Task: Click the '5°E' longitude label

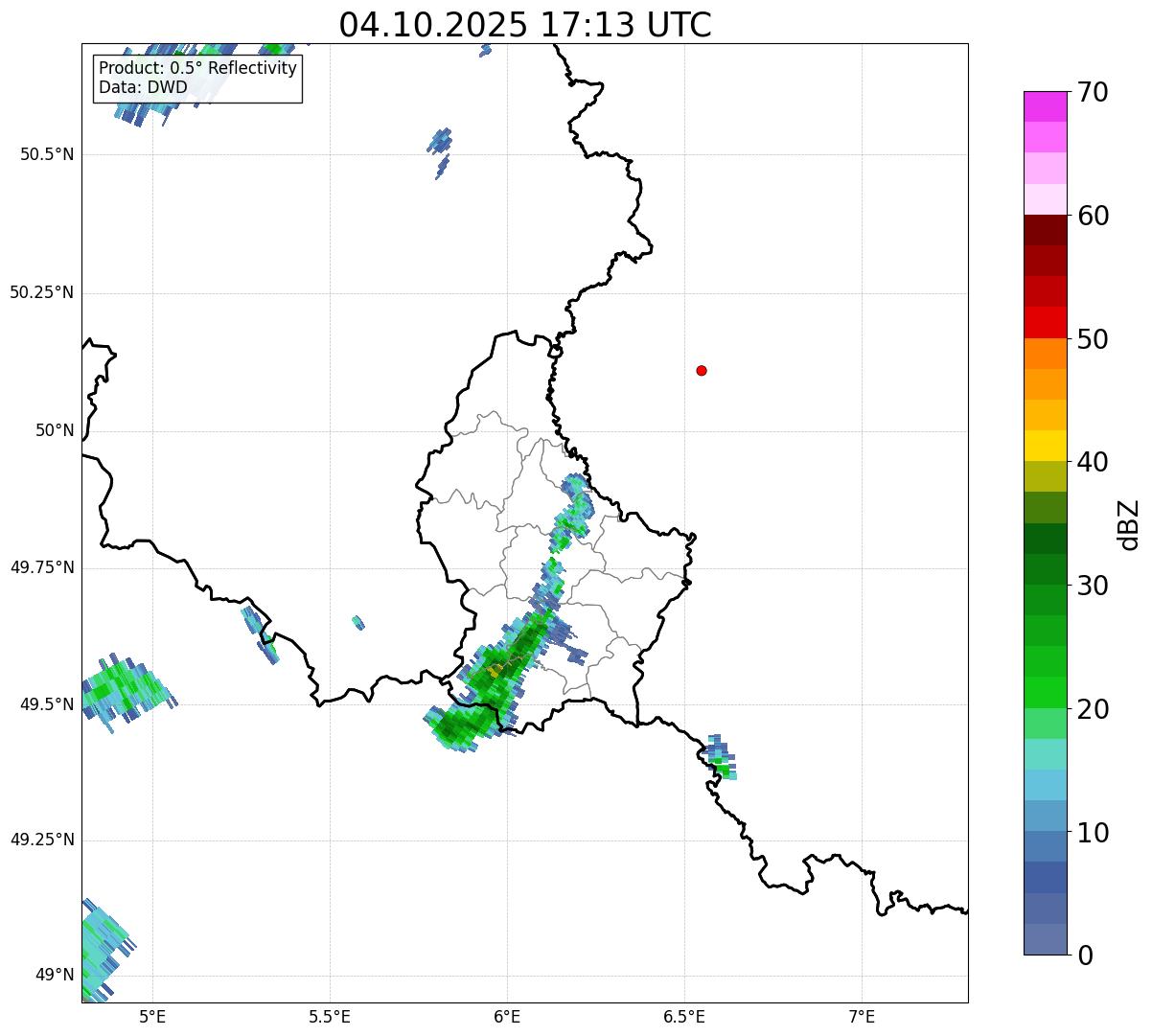Action: click(x=152, y=1016)
